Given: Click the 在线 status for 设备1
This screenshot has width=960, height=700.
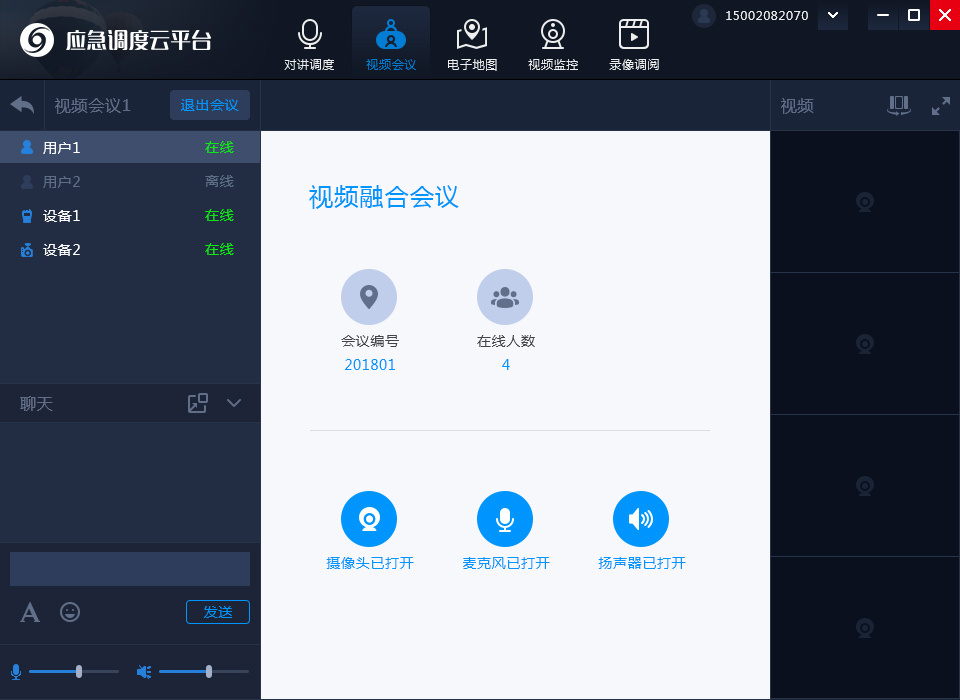Looking at the screenshot, I should [x=219, y=216].
